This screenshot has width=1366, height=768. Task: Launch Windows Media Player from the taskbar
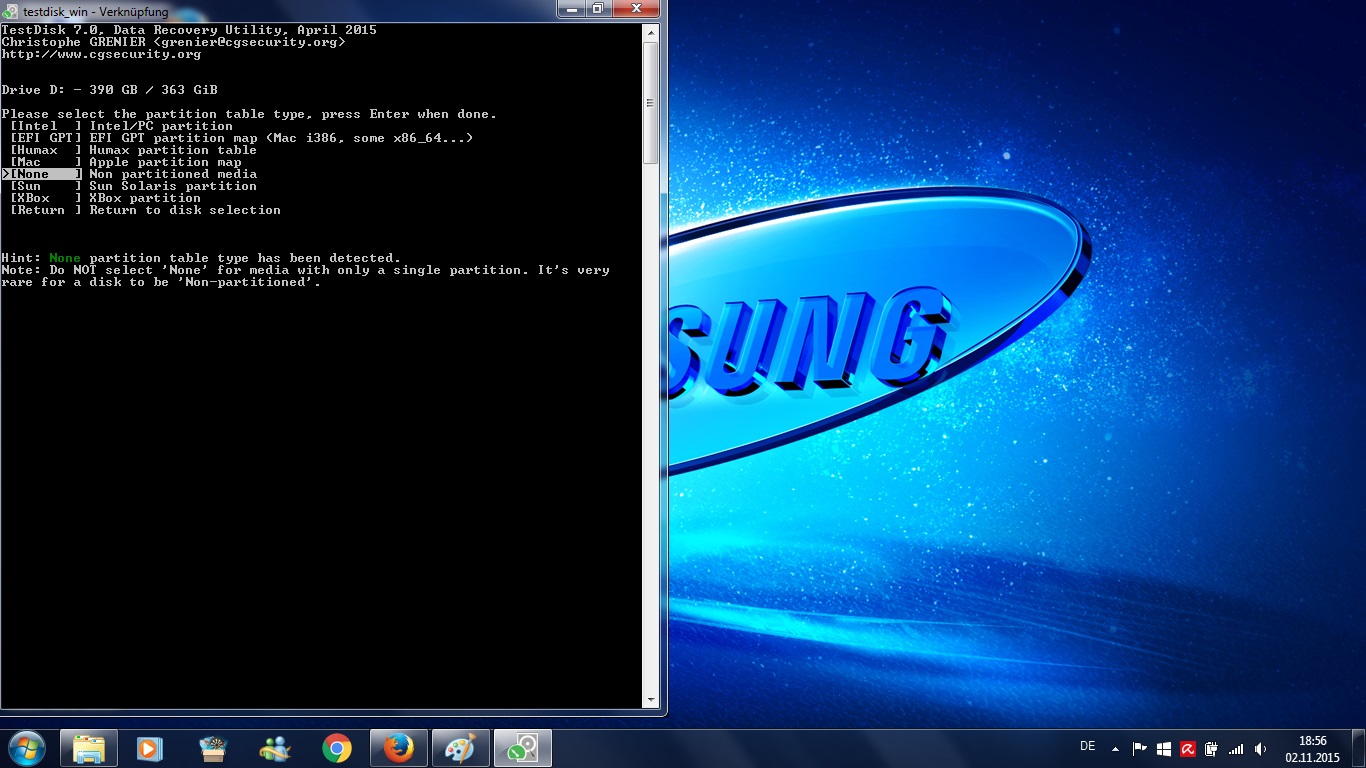[150, 748]
